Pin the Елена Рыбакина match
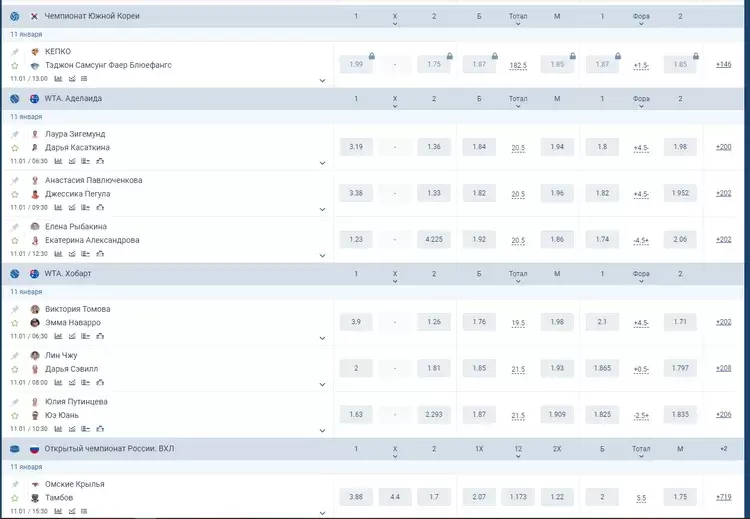Screen dimensions: 750x519 coord(15,227)
